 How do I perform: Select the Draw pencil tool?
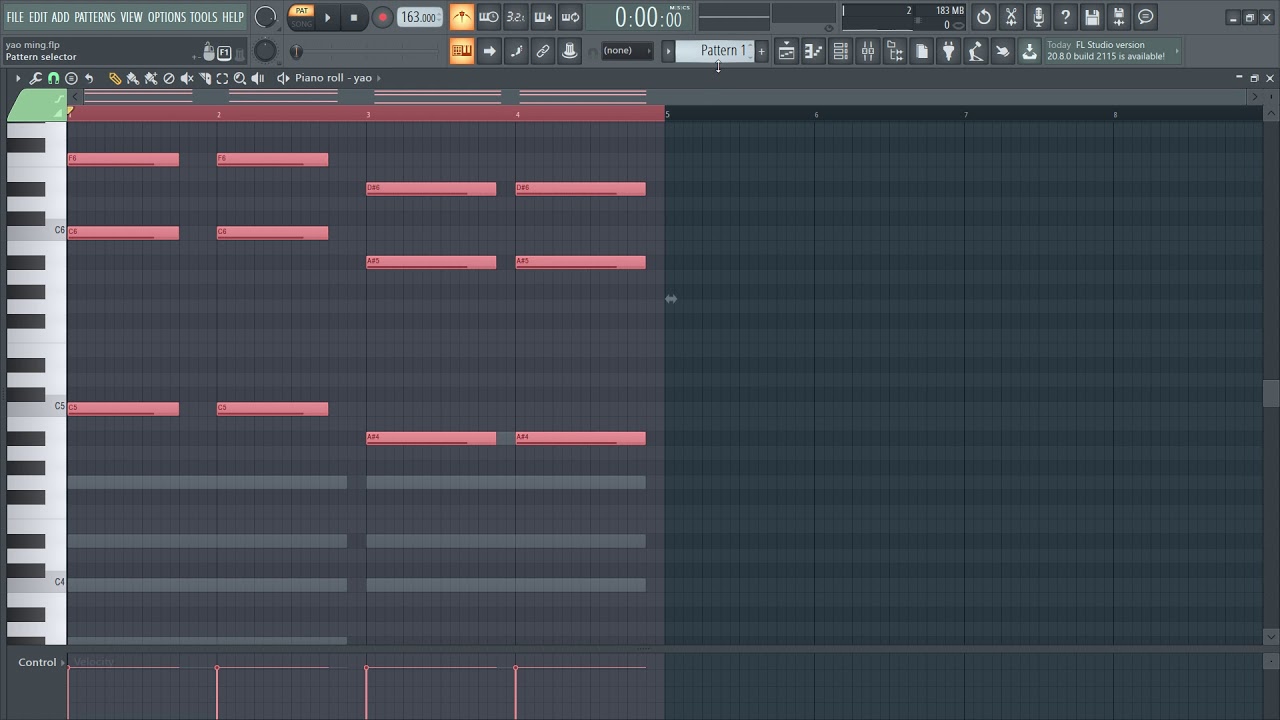tap(115, 78)
